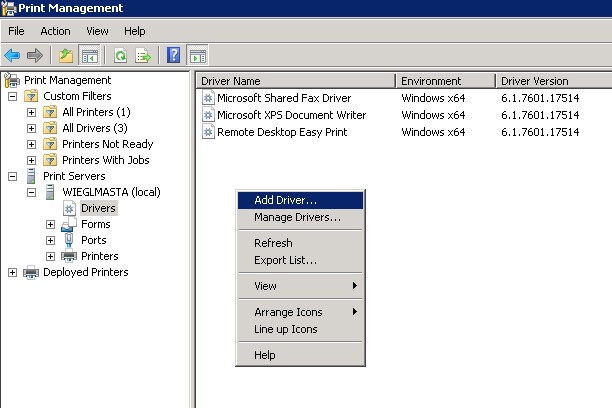Click the Printers With Jobs filter icon
Screen dimensions: 612x408
[50, 160]
